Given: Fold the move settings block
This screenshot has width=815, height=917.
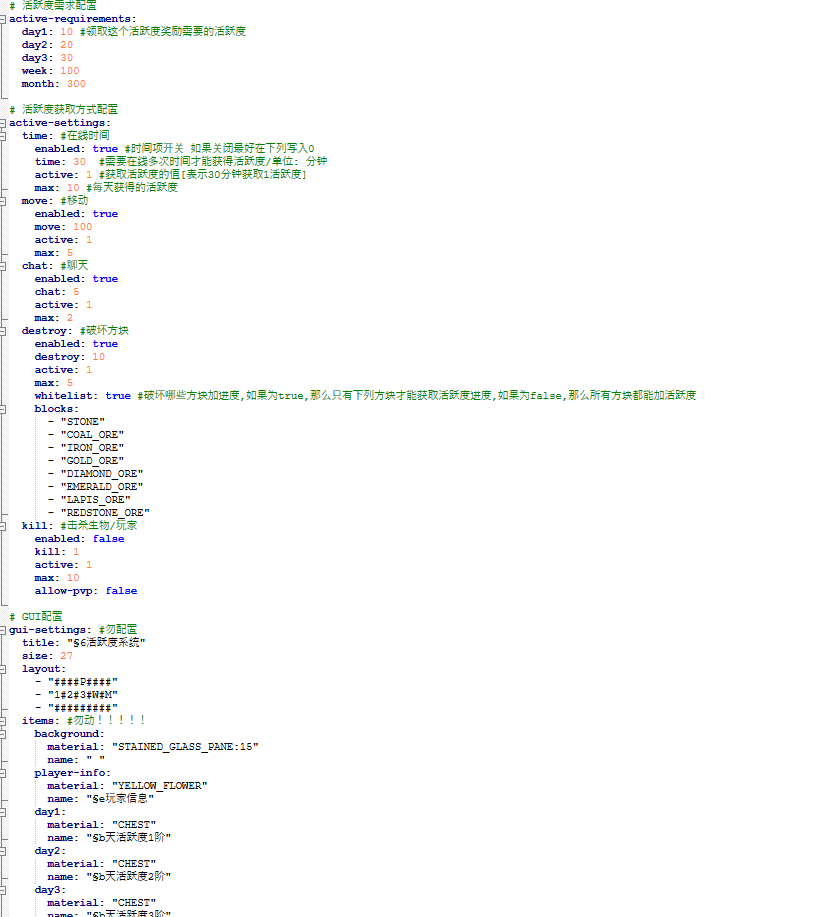Looking at the screenshot, I should pos(4,201).
